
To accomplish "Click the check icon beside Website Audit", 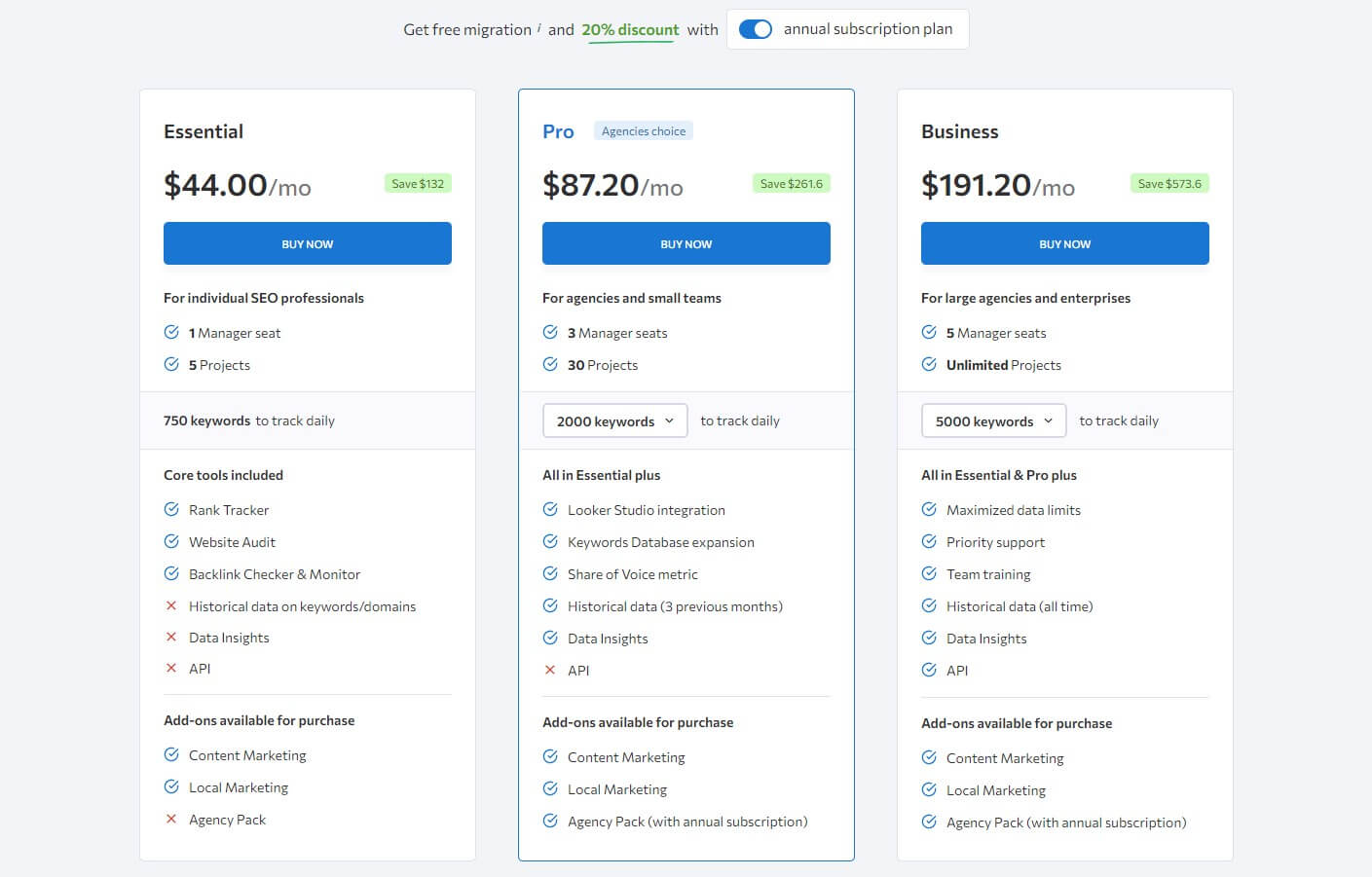I will pyautogui.click(x=171, y=541).
